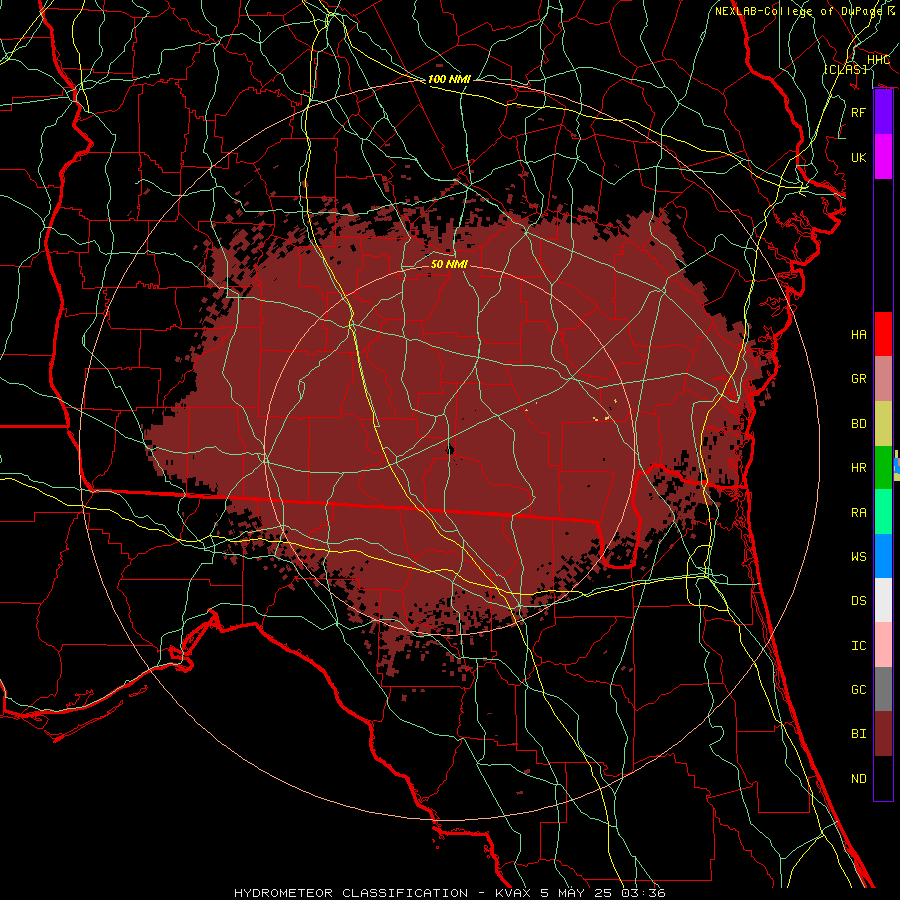The image size is (900, 900).
Task: Select the IC light pink legend swatch
Action: (883, 645)
